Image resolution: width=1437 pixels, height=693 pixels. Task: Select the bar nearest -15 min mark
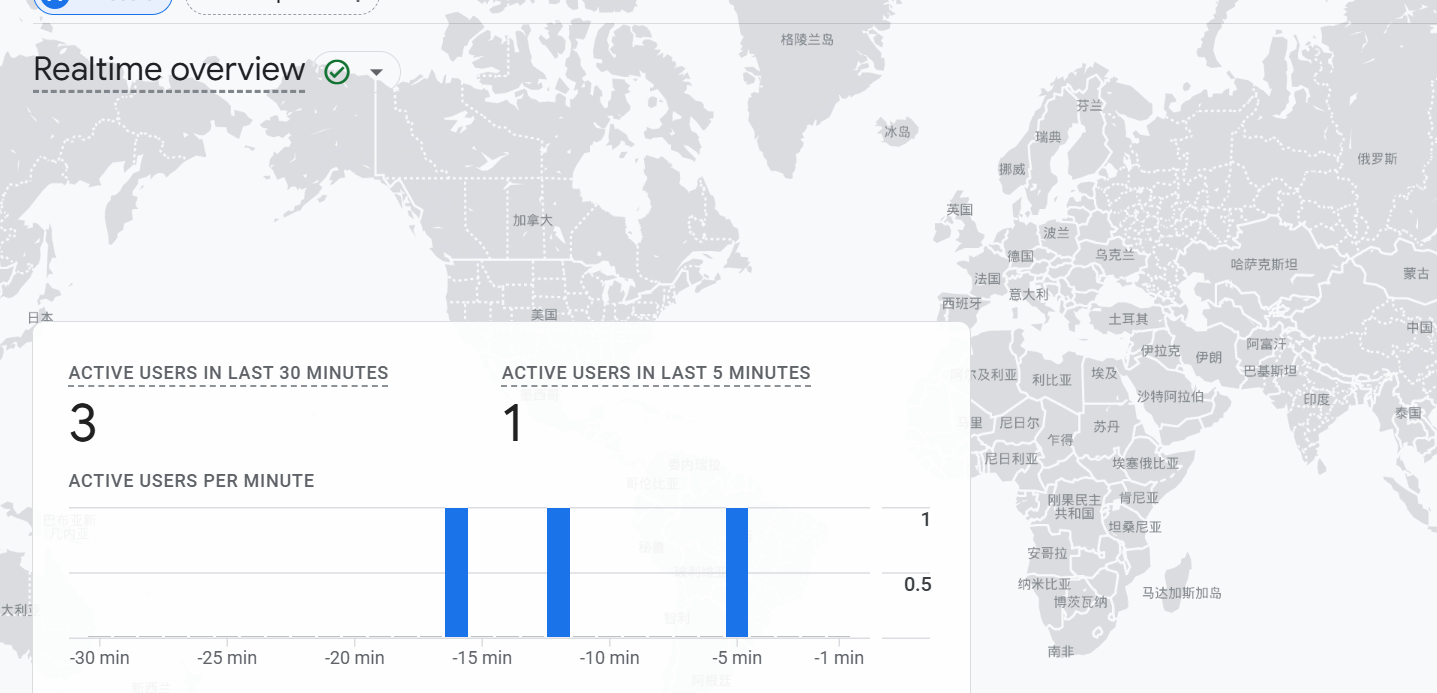(x=456, y=572)
